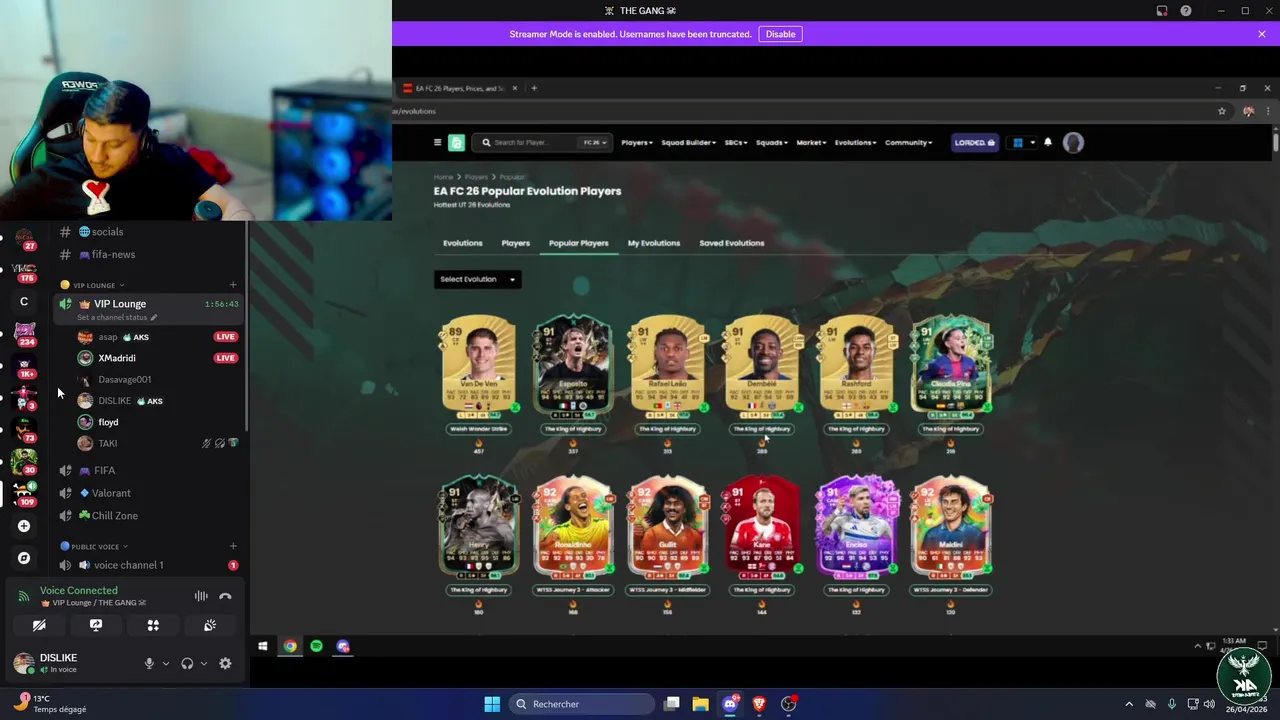This screenshot has width=1280, height=720.
Task: Disable Streamer Mode in purple banner
Action: (x=780, y=34)
